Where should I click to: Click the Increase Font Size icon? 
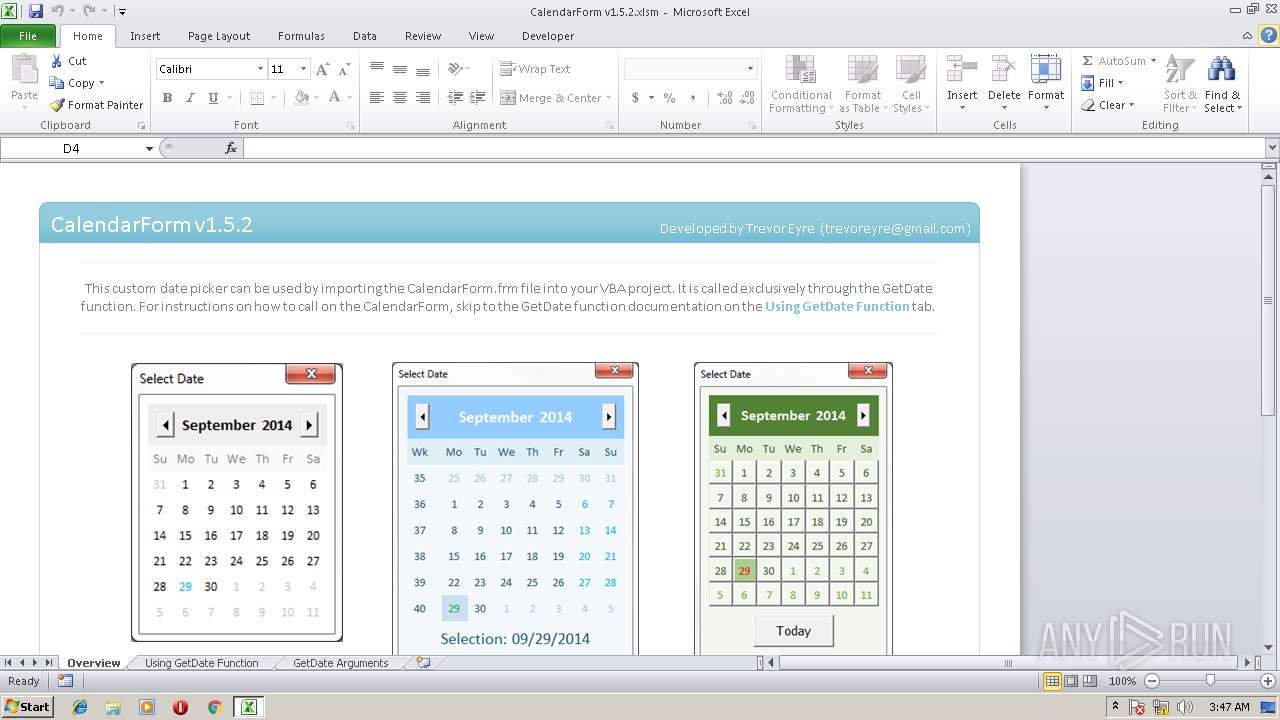tap(322, 69)
